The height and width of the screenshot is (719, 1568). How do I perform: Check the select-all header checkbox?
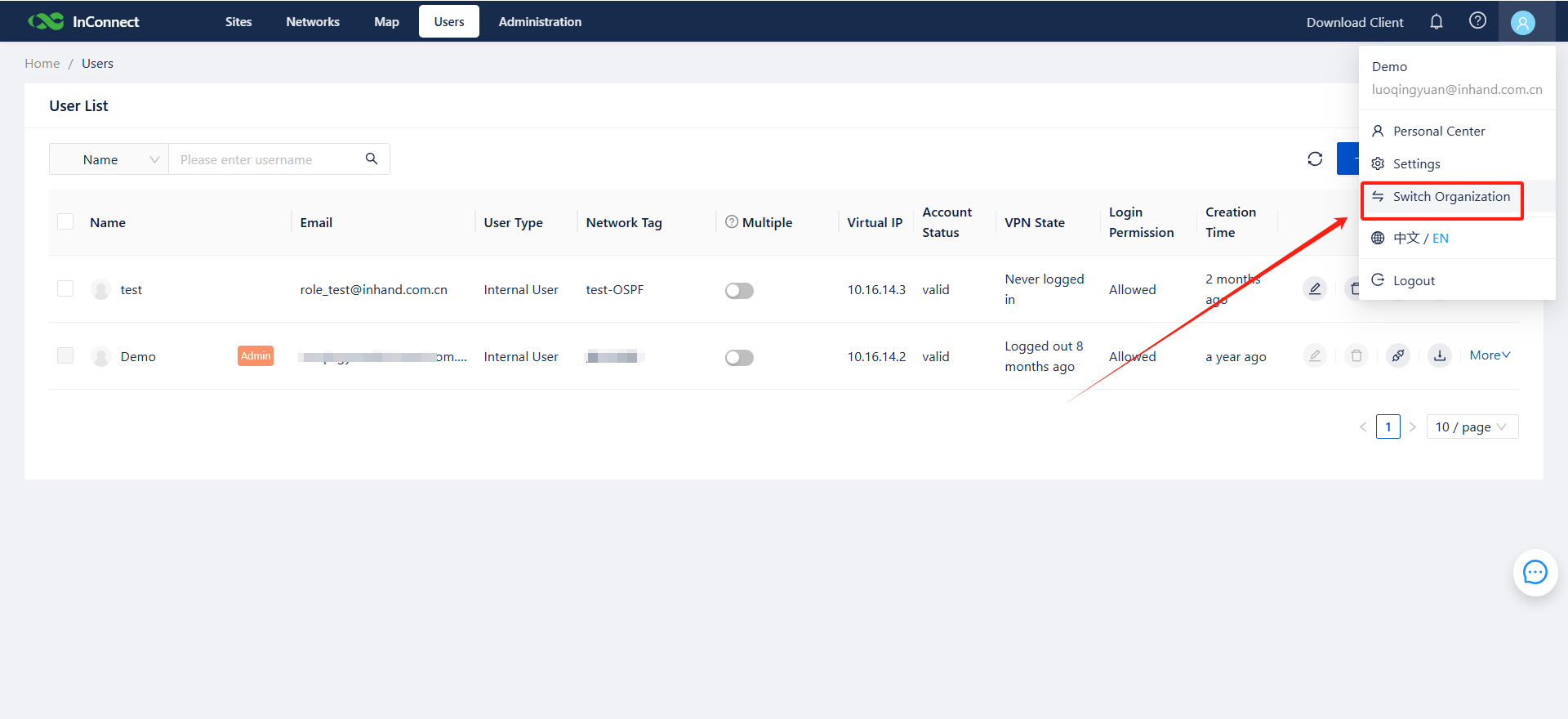point(66,222)
